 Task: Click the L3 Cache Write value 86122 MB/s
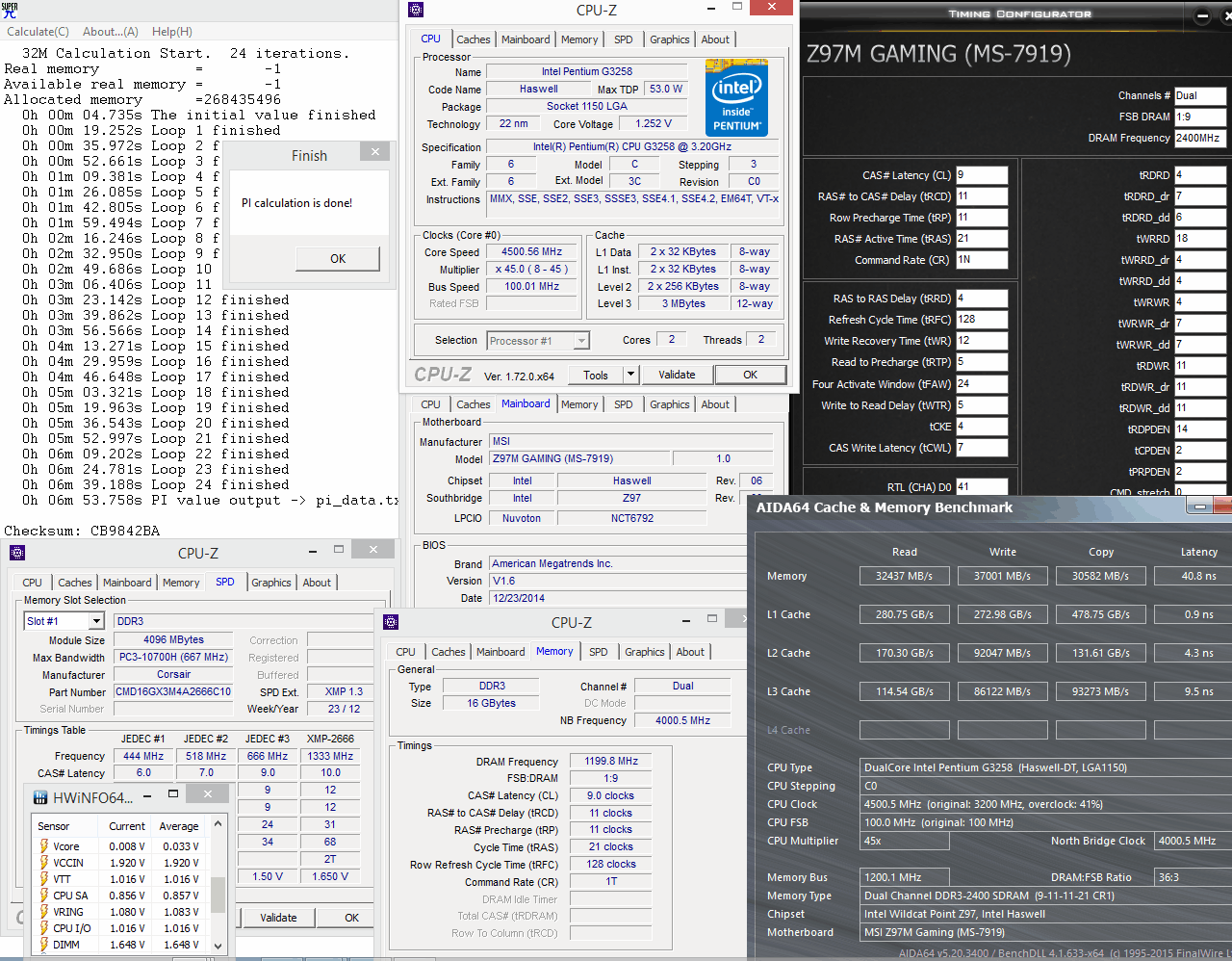coord(1003,691)
